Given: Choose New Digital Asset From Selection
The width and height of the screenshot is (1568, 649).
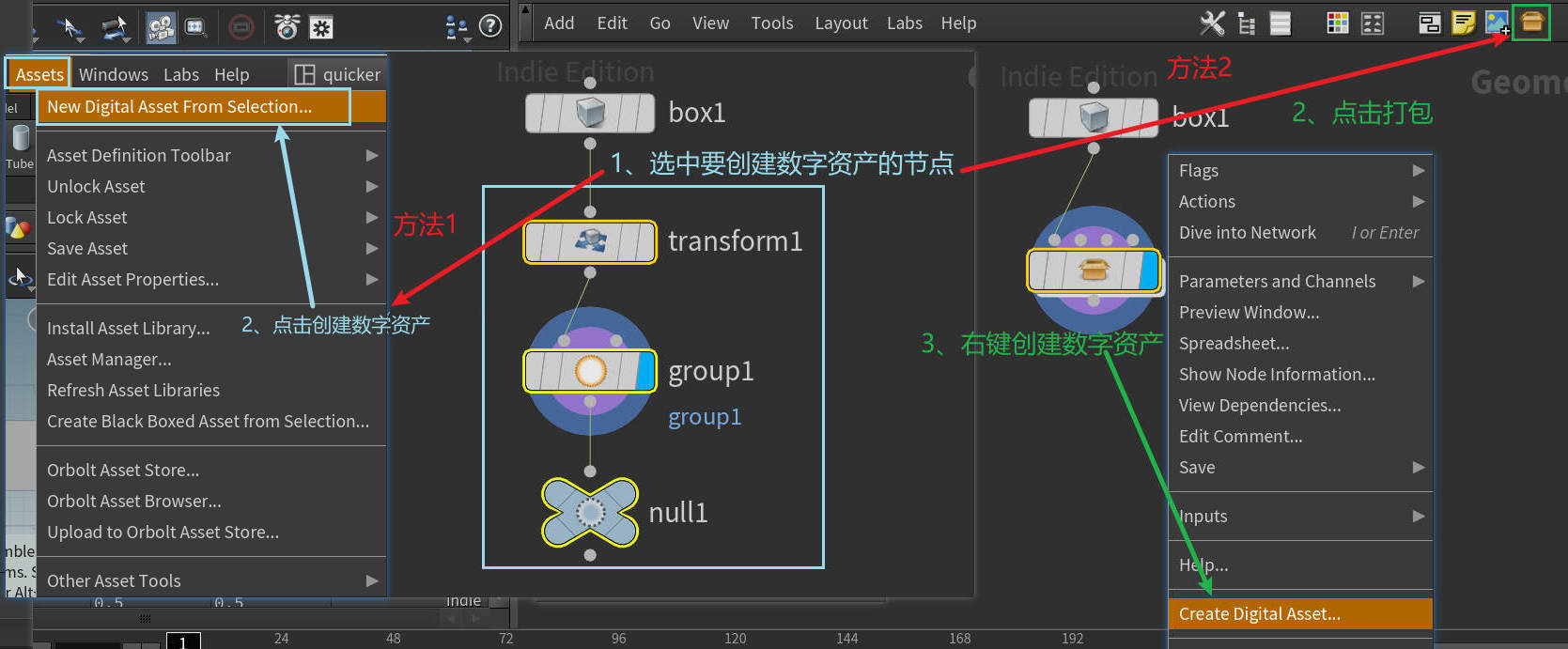Looking at the screenshot, I should point(179,107).
